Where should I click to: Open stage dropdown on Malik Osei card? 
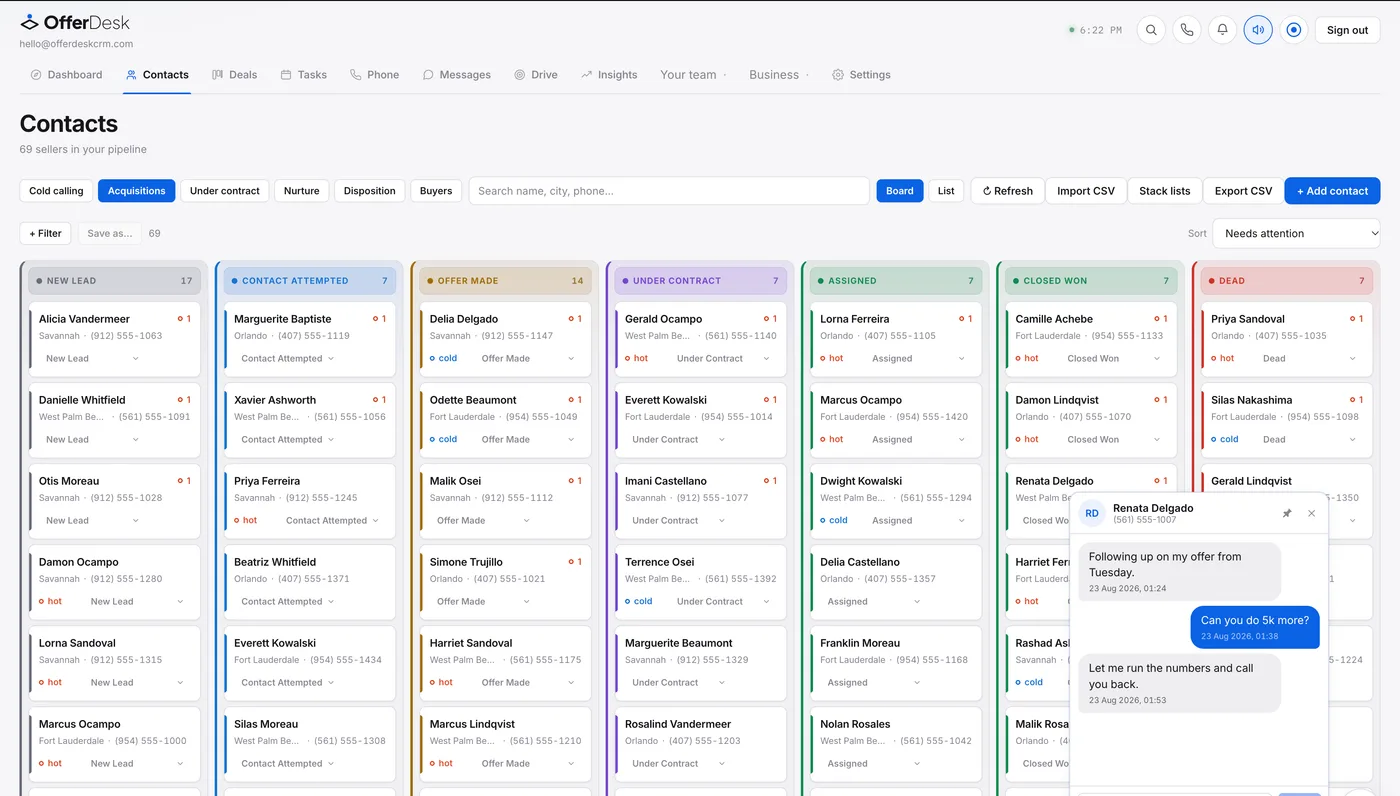point(482,521)
